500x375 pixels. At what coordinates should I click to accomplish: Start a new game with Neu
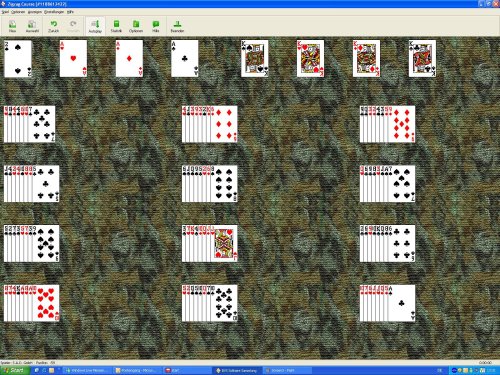point(12,26)
